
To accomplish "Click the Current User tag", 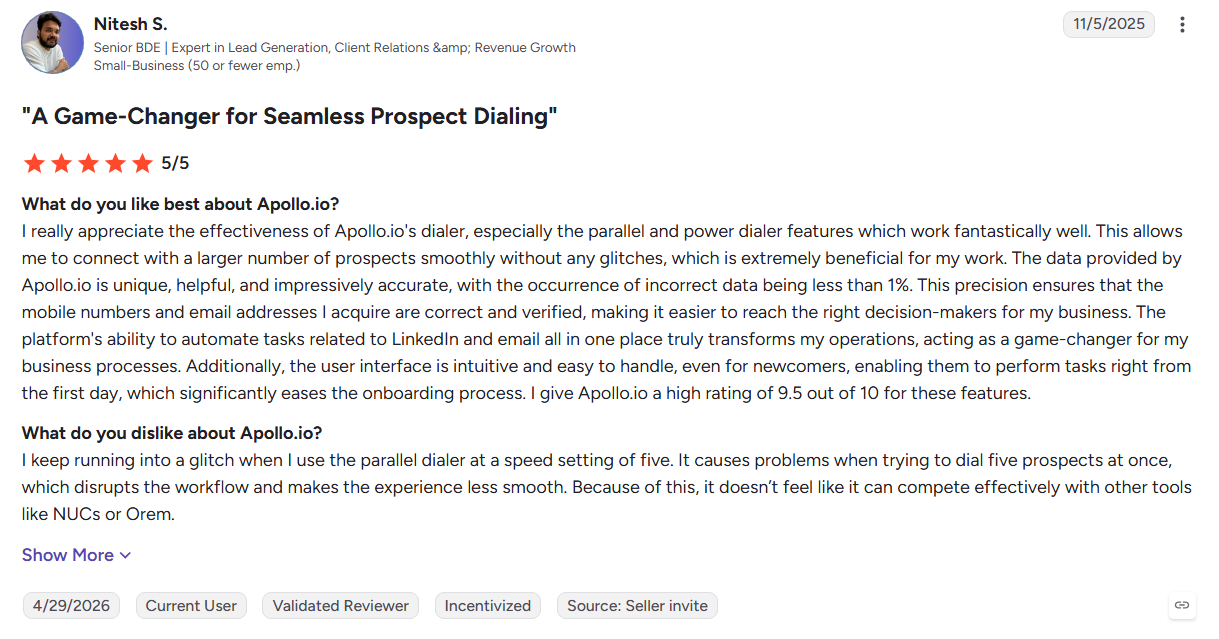I will point(191,606).
